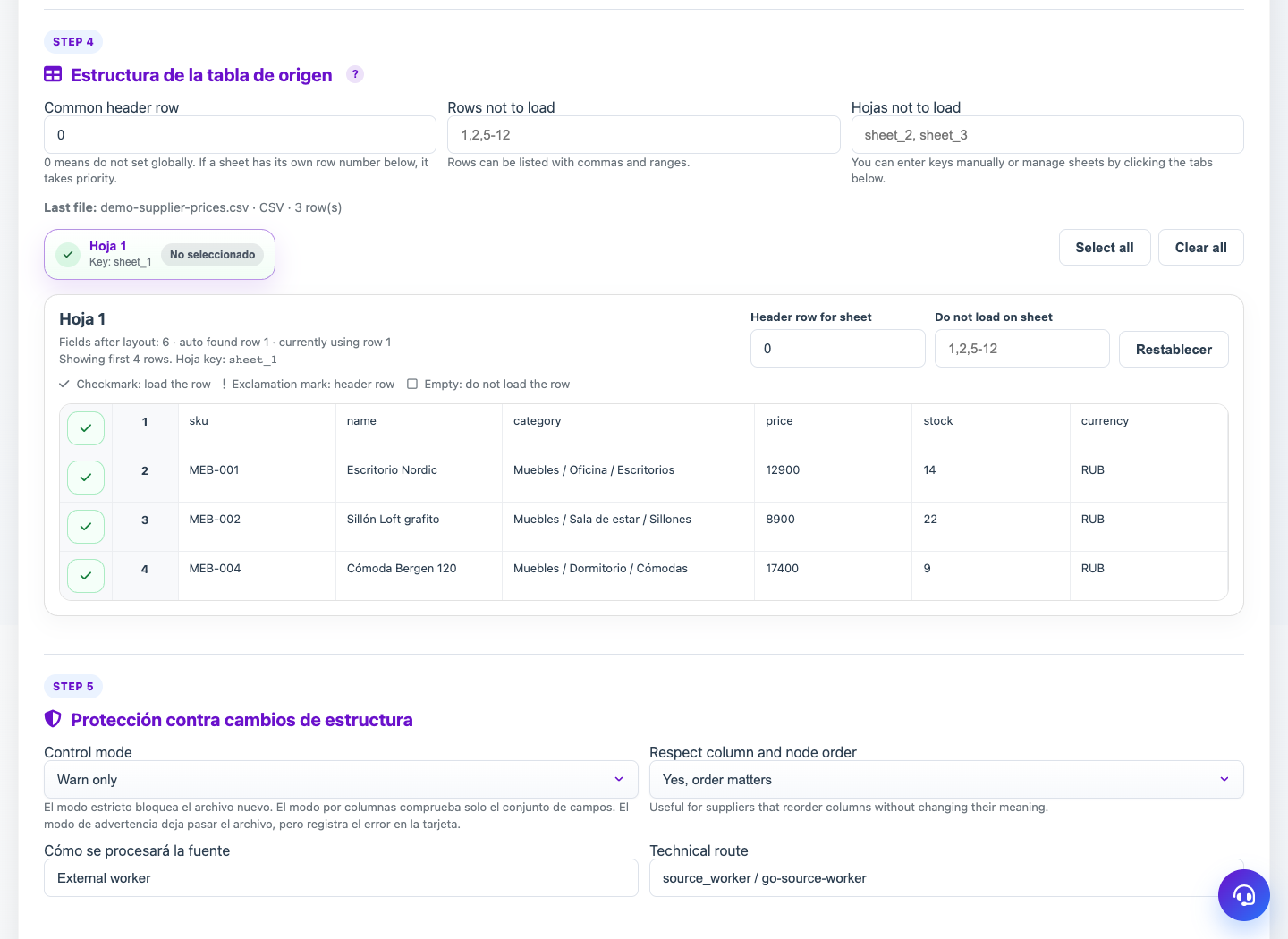1288x939 pixels.
Task: Focus the Hojas not to load field
Action: [x=1047, y=135]
